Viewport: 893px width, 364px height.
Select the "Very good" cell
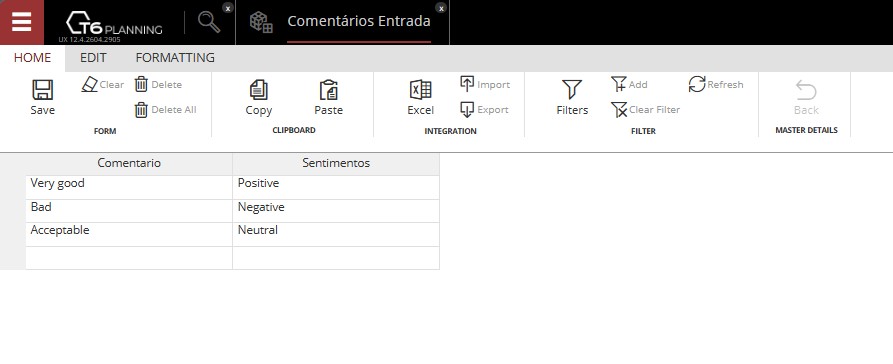click(129, 187)
